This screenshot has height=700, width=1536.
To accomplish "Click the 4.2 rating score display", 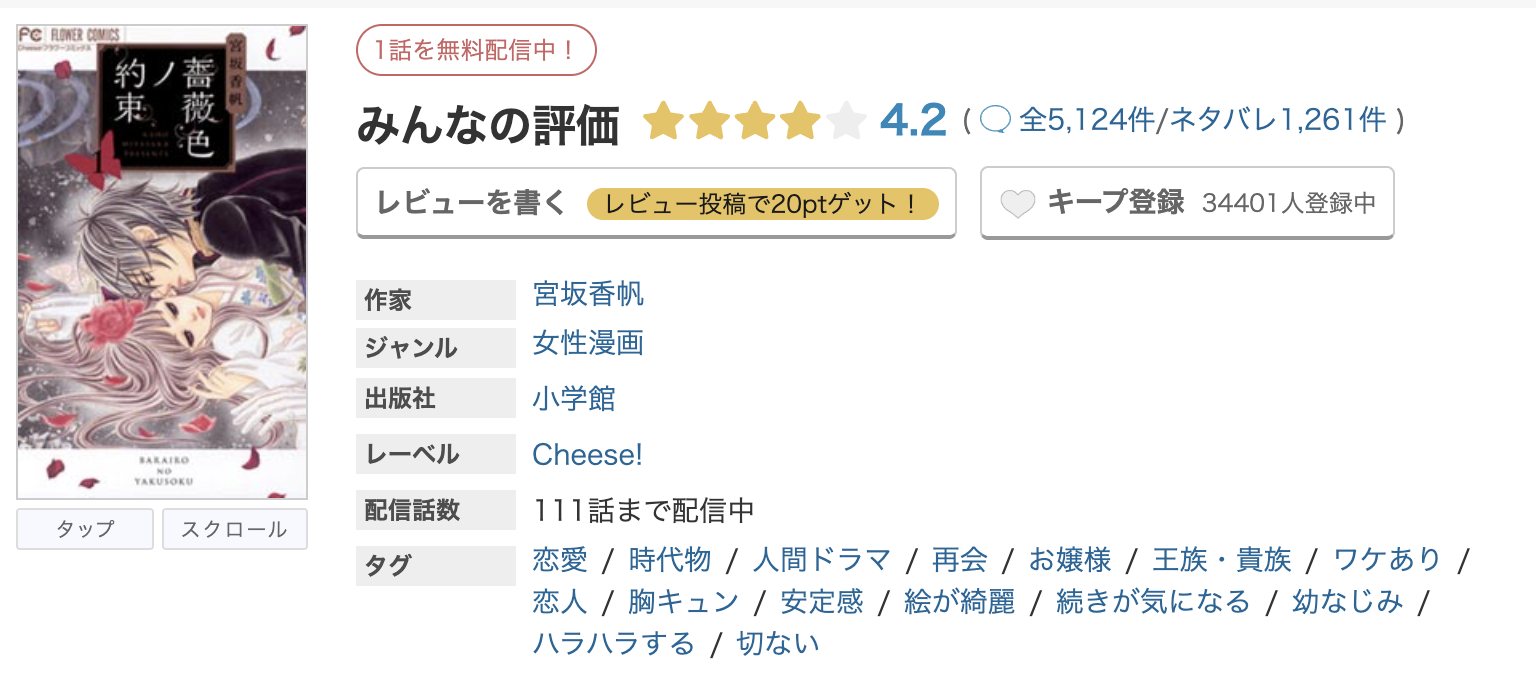I will 913,119.
